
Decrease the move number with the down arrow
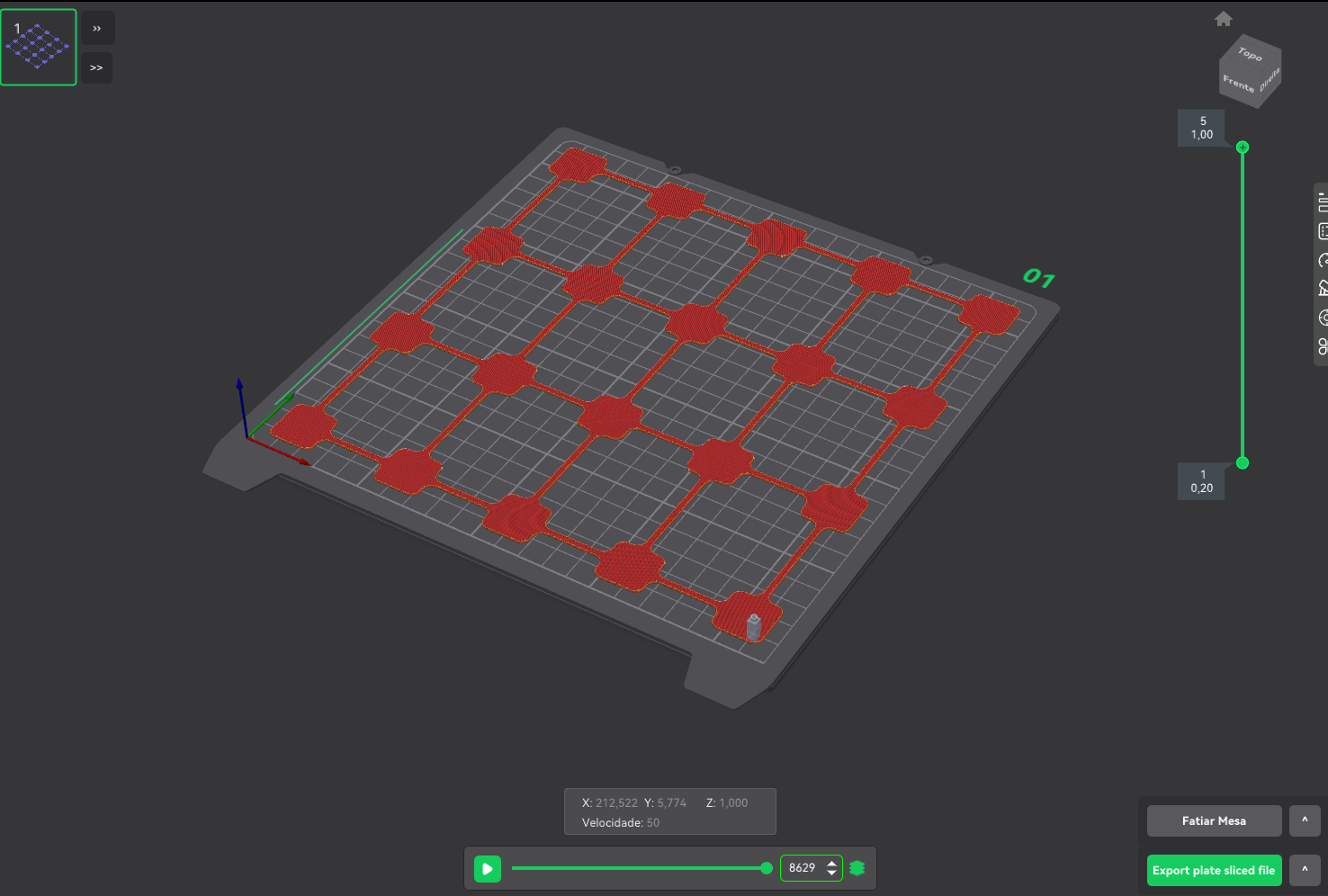click(831, 874)
